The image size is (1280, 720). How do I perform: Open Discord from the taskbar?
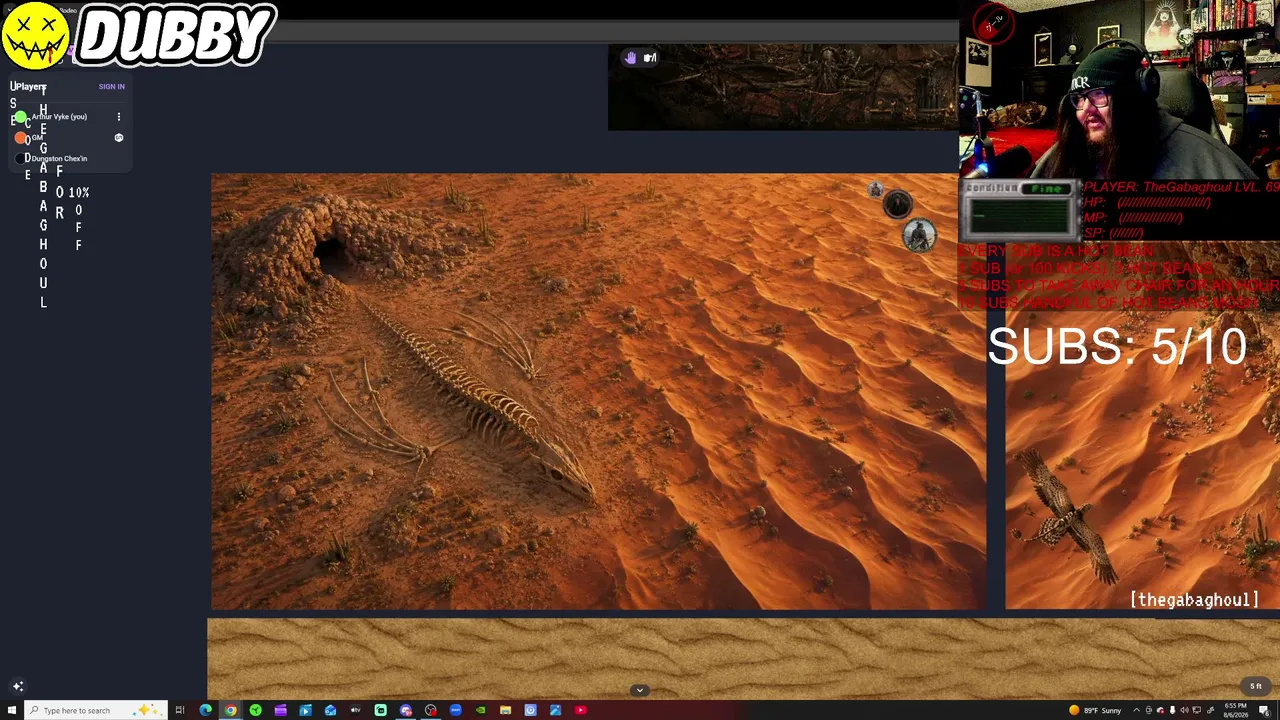(x=405, y=710)
